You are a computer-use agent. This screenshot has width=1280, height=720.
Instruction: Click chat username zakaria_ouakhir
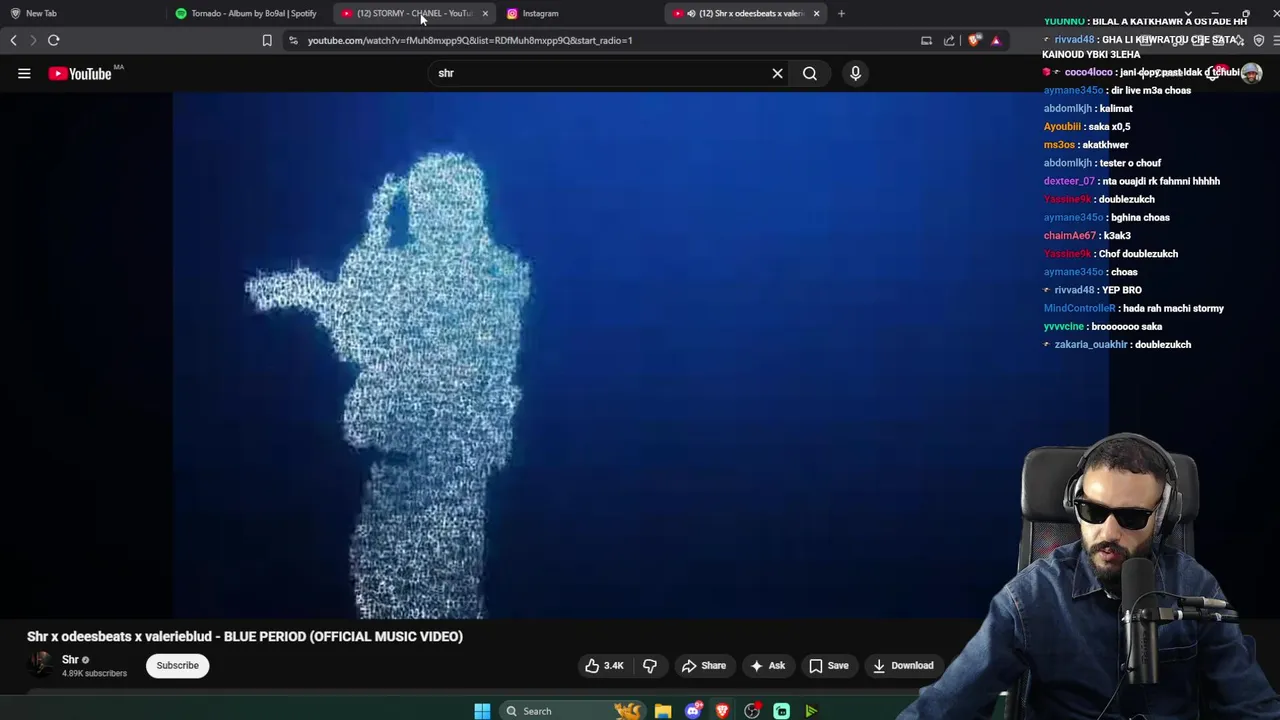coord(1090,344)
